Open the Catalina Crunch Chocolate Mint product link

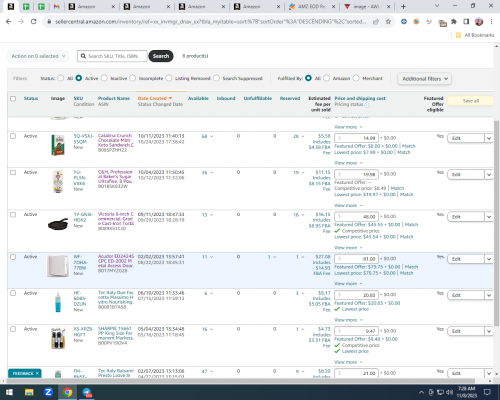pos(116,140)
